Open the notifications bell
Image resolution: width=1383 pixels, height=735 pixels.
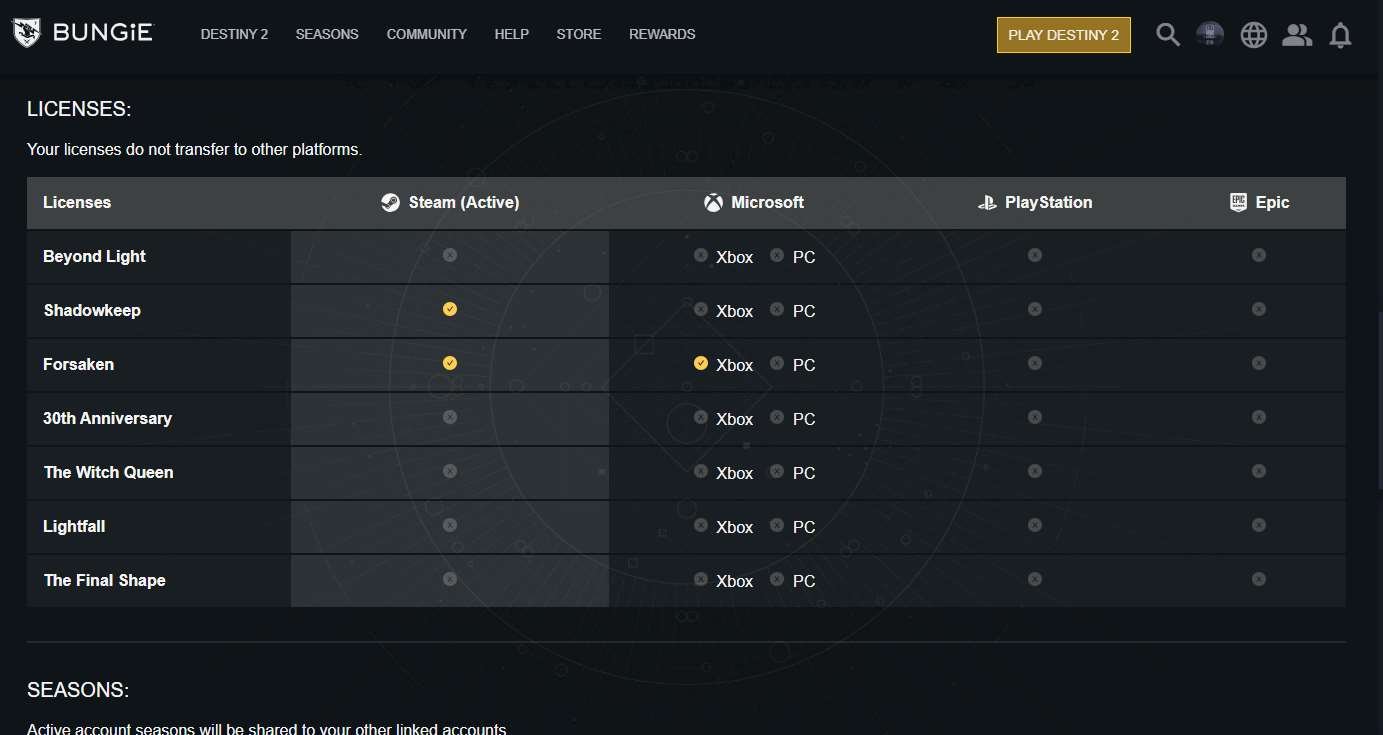[x=1340, y=35]
